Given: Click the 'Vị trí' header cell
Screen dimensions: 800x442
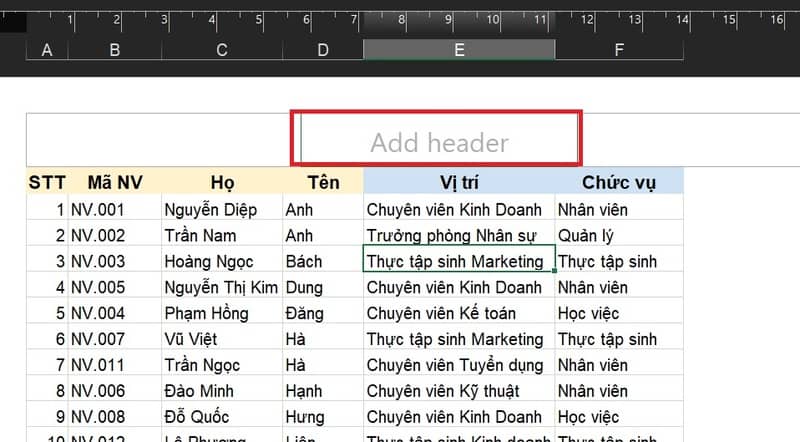Looking at the screenshot, I should [459, 182].
